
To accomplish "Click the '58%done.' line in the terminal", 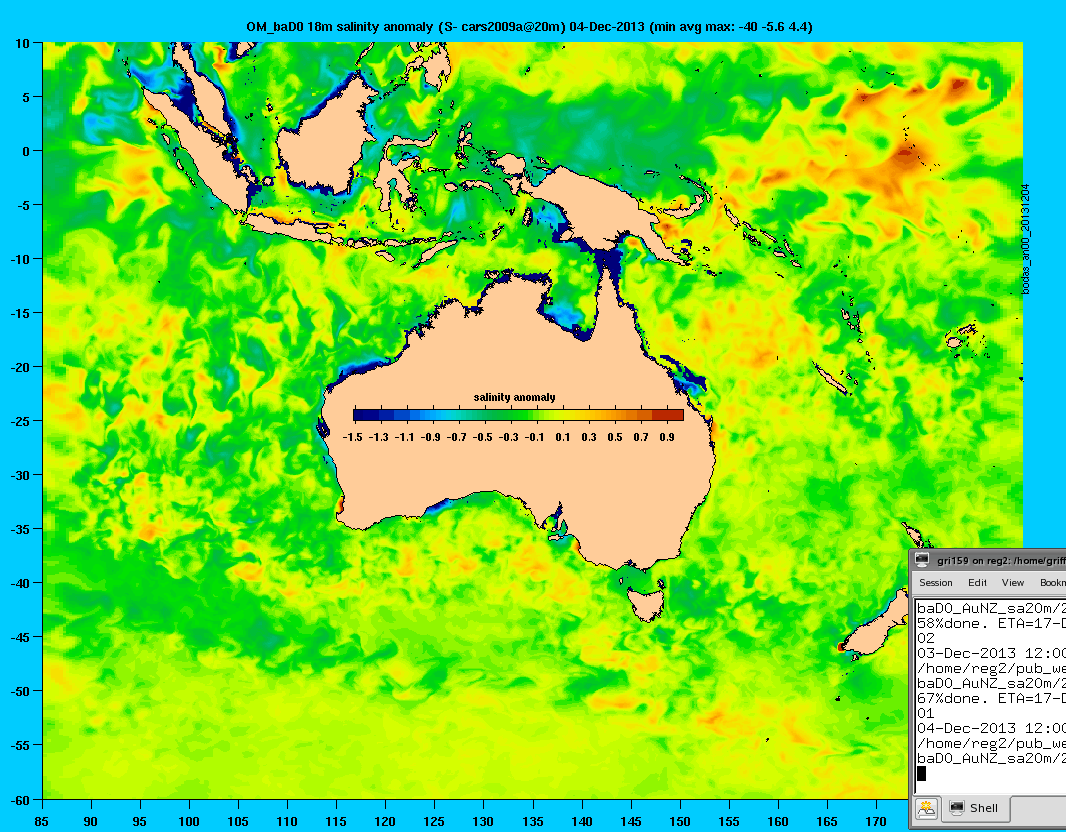I will pos(991,623).
